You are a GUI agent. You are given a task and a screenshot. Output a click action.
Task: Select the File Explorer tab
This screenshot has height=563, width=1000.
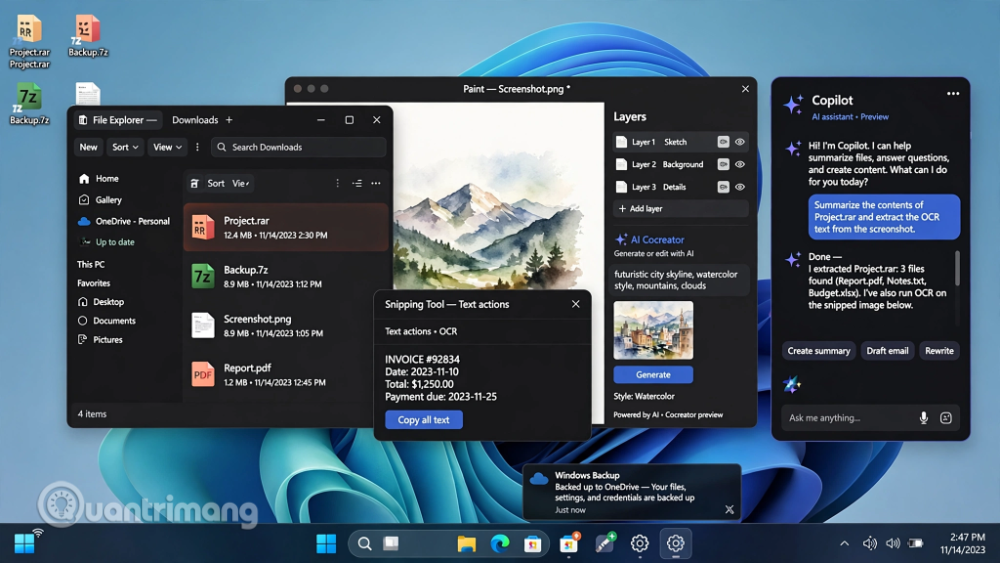pyautogui.click(x=117, y=120)
